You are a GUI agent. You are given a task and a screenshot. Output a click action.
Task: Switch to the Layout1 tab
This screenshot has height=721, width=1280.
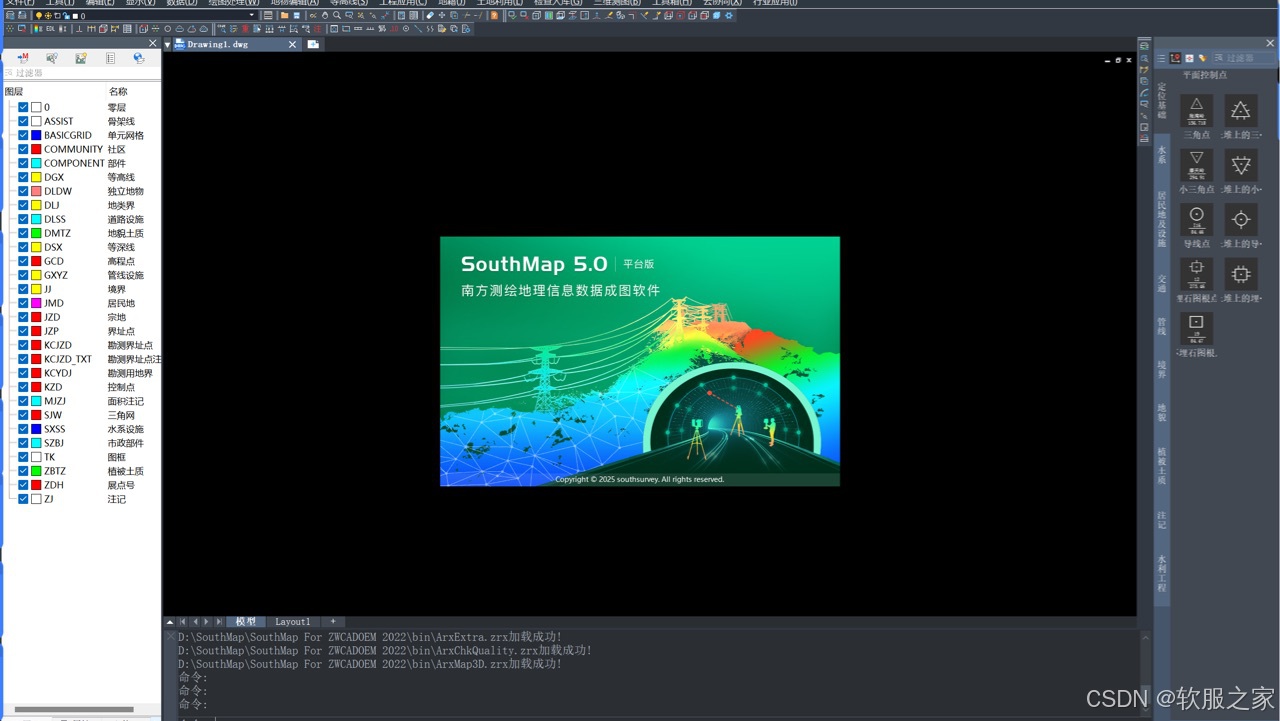tap(293, 622)
